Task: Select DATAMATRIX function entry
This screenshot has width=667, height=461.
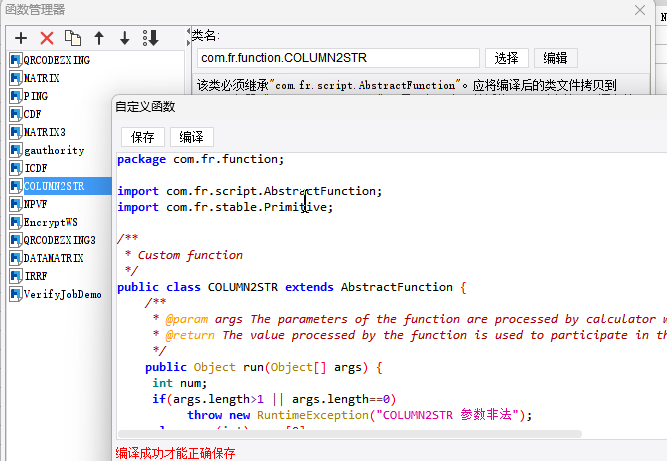Action: 54,258
